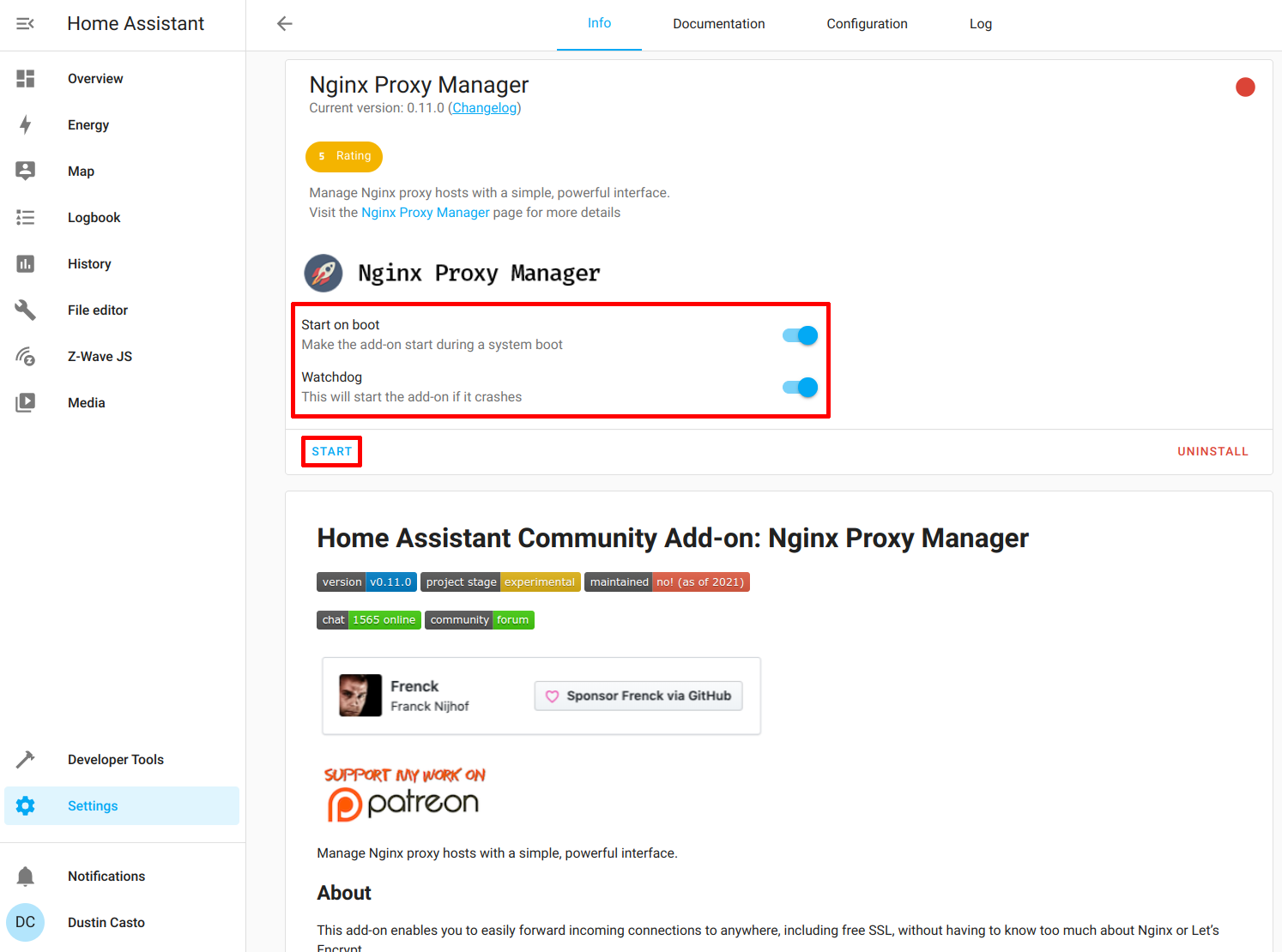
Task: Click the Home Assistant sidebar title
Action: point(136,24)
